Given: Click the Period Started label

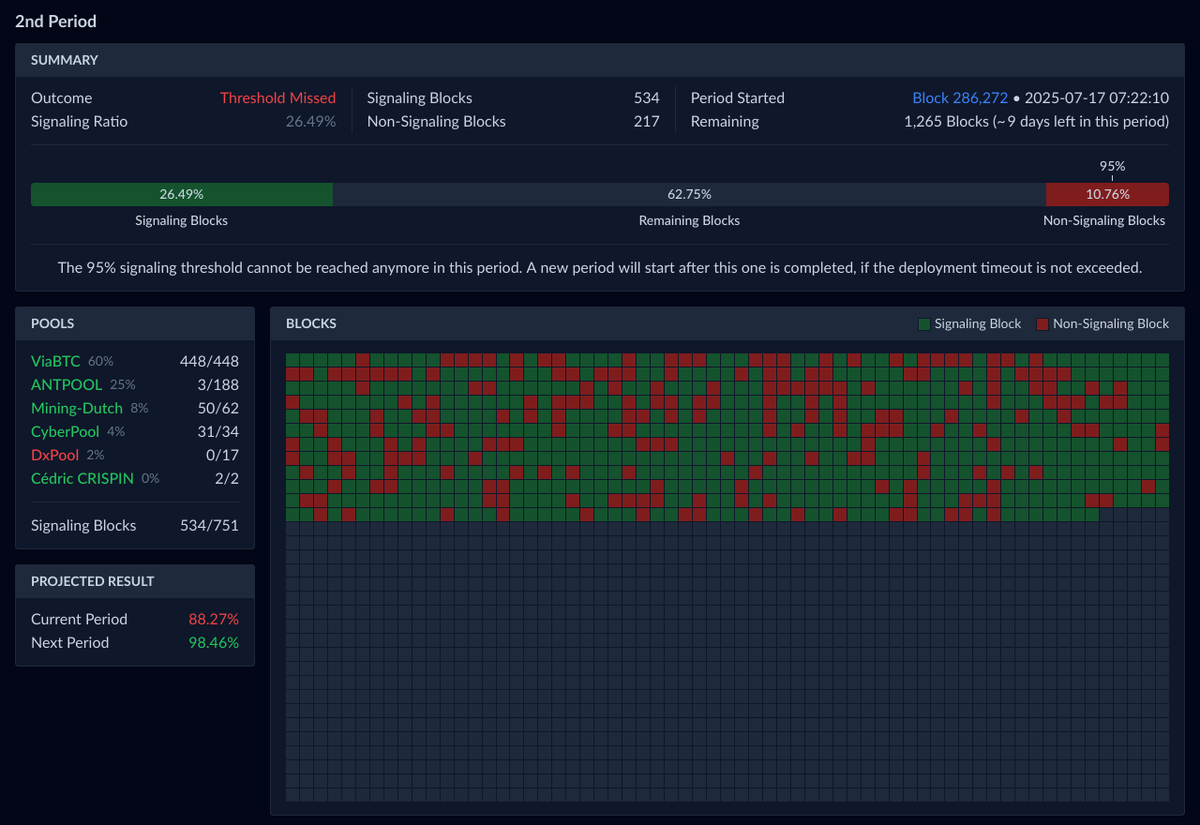Looking at the screenshot, I should tap(738, 98).
